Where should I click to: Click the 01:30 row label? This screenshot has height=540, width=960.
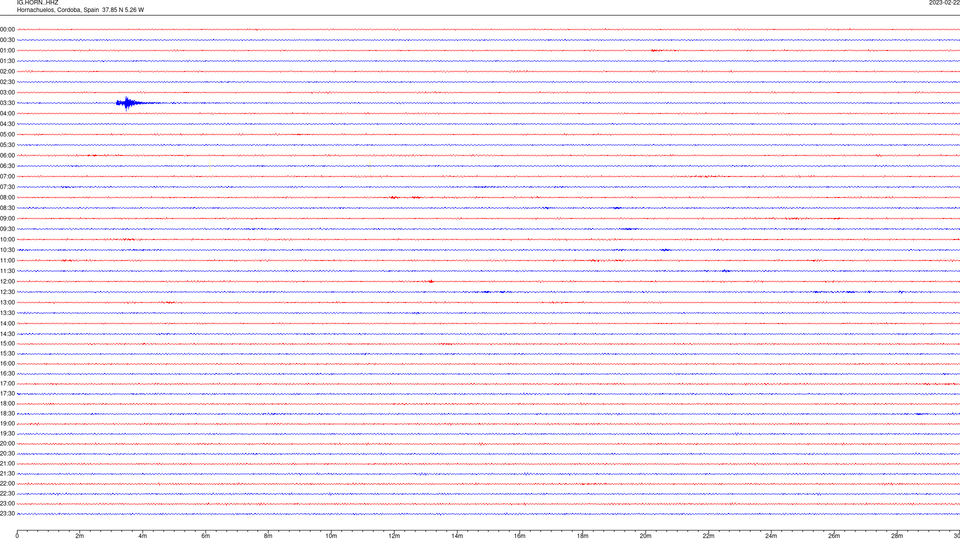point(7,61)
